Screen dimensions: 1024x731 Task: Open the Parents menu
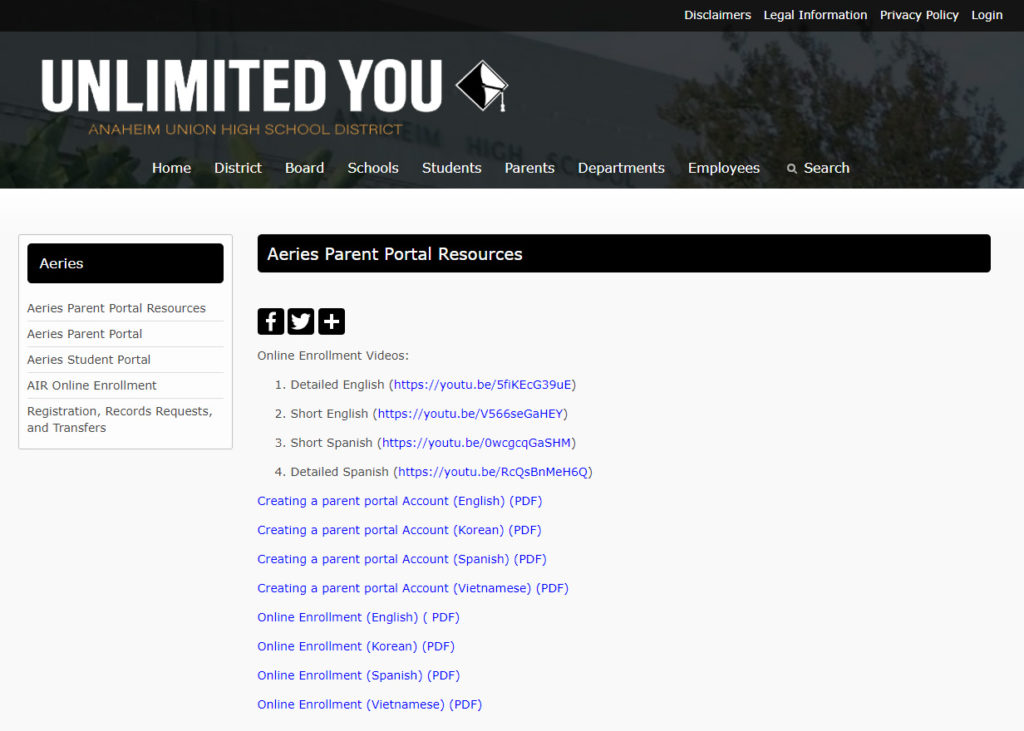[529, 168]
